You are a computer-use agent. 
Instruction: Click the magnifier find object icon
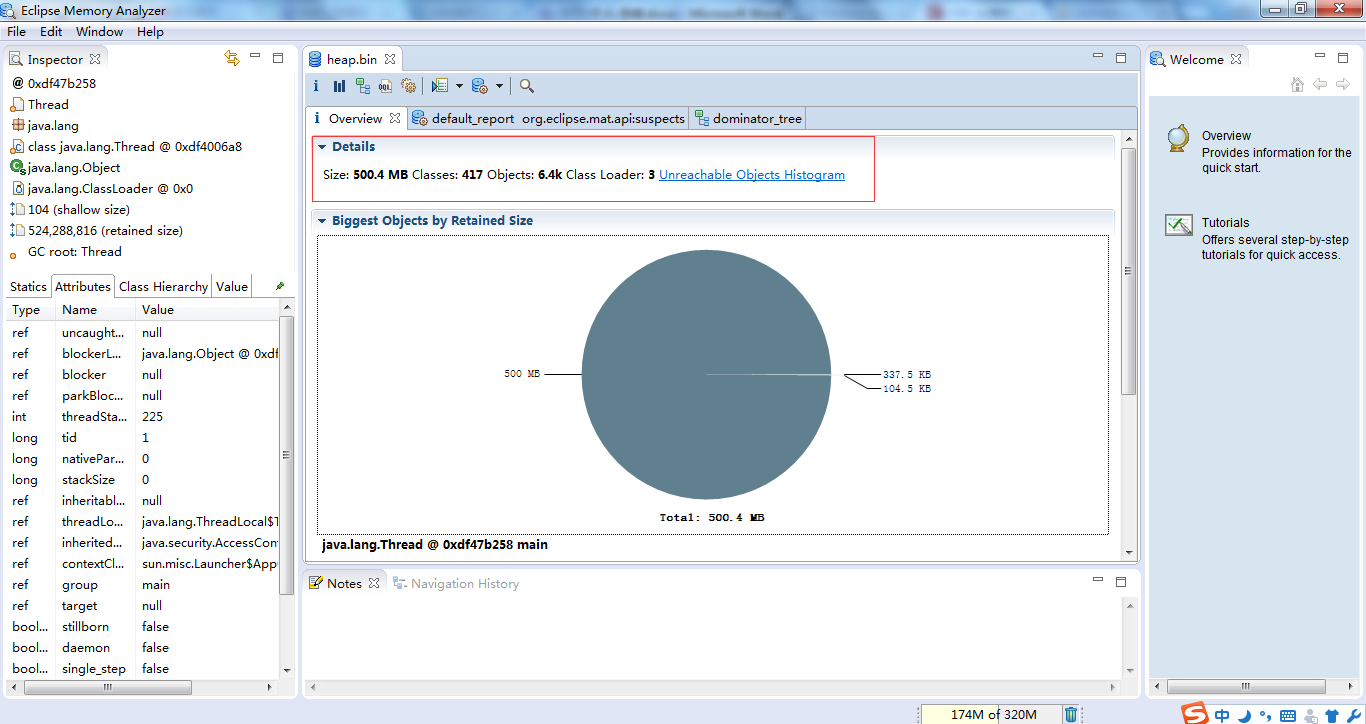pos(527,86)
